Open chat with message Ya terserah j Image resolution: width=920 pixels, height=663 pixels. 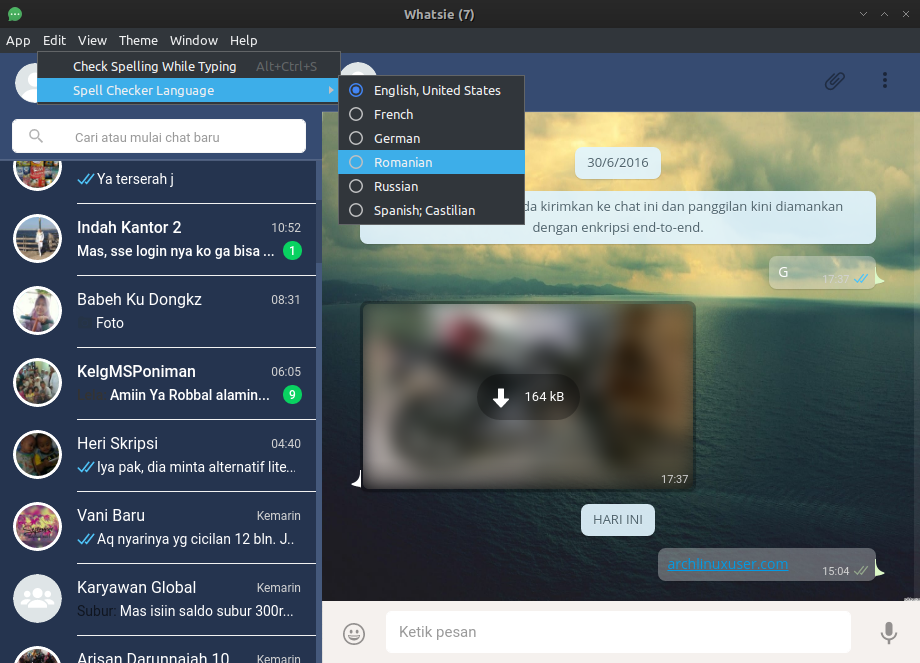pos(158,181)
